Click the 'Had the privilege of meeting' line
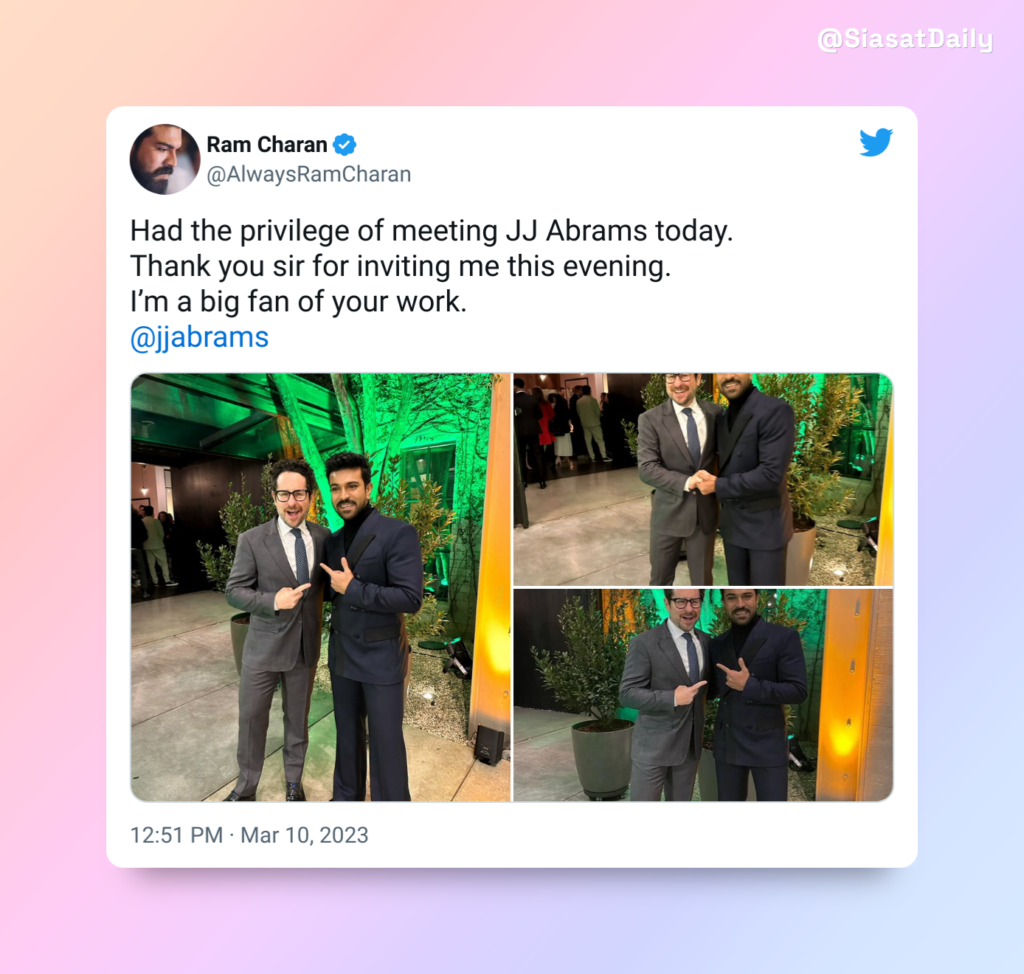The width and height of the screenshot is (1024, 974). 432,231
